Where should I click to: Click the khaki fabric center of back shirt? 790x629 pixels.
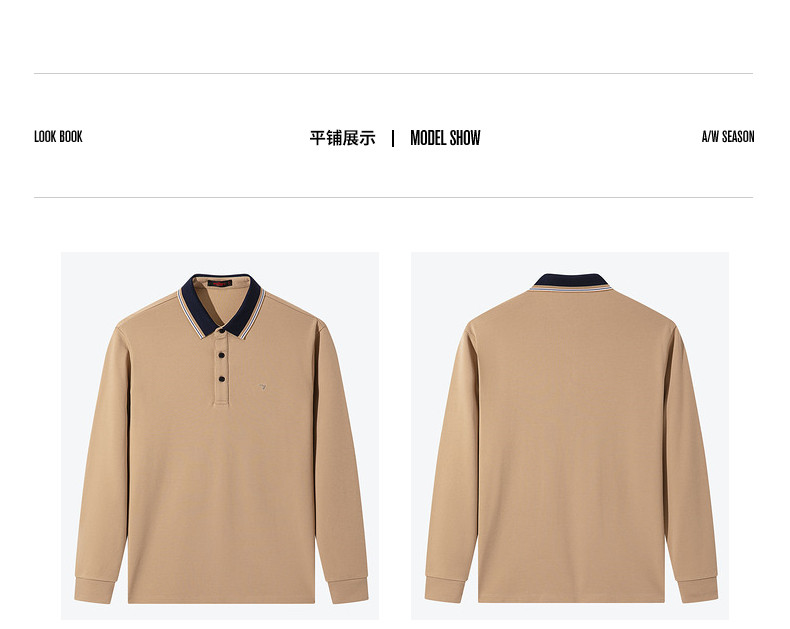coord(571,444)
